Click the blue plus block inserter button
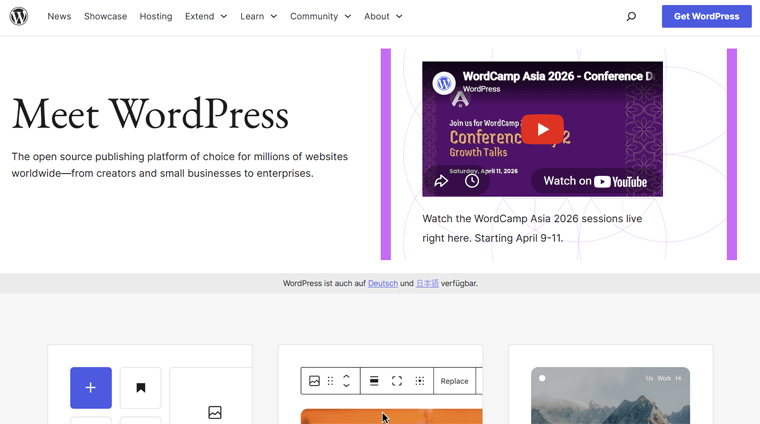Image resolution: width=760 pixels, height=424 pixels. (91, 388)
